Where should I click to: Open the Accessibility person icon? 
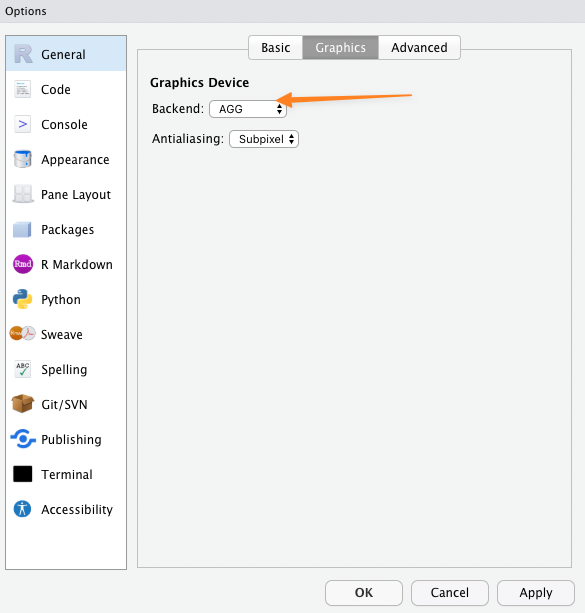pyautogui.click(x=22, y=509)
